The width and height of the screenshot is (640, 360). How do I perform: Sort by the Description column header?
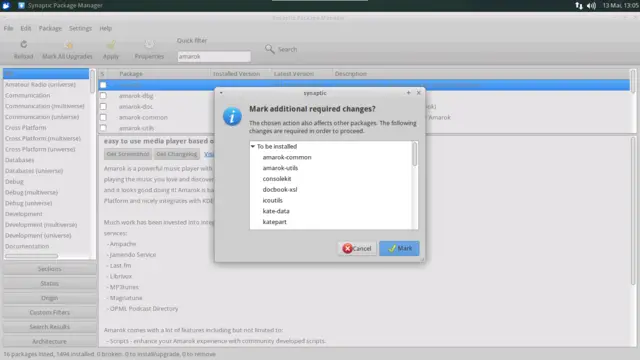tap(481, 74)
